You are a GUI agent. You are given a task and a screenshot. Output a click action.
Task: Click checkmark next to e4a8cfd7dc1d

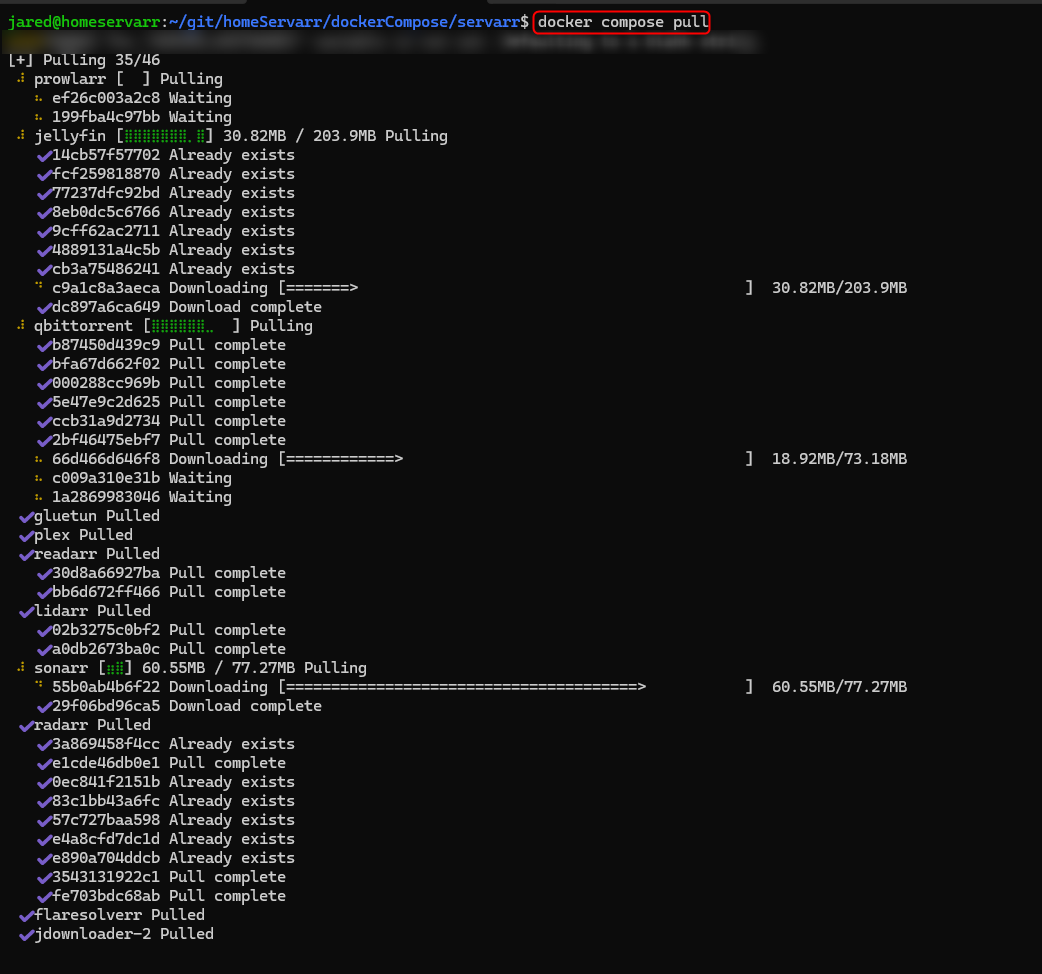pos(45,840)
